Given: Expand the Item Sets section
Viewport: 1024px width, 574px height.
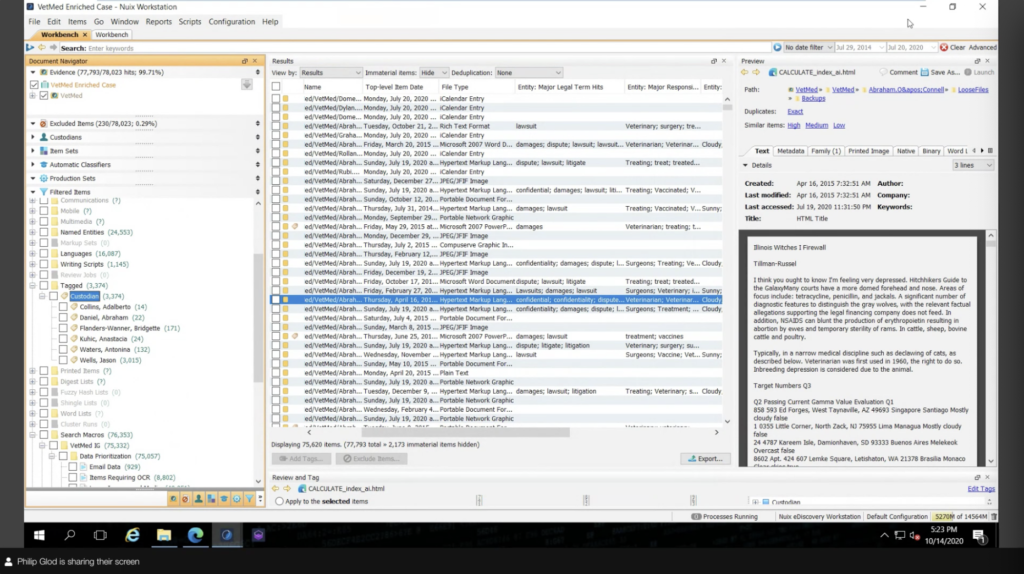Looking at the screenshot, I should pos(33,151).
